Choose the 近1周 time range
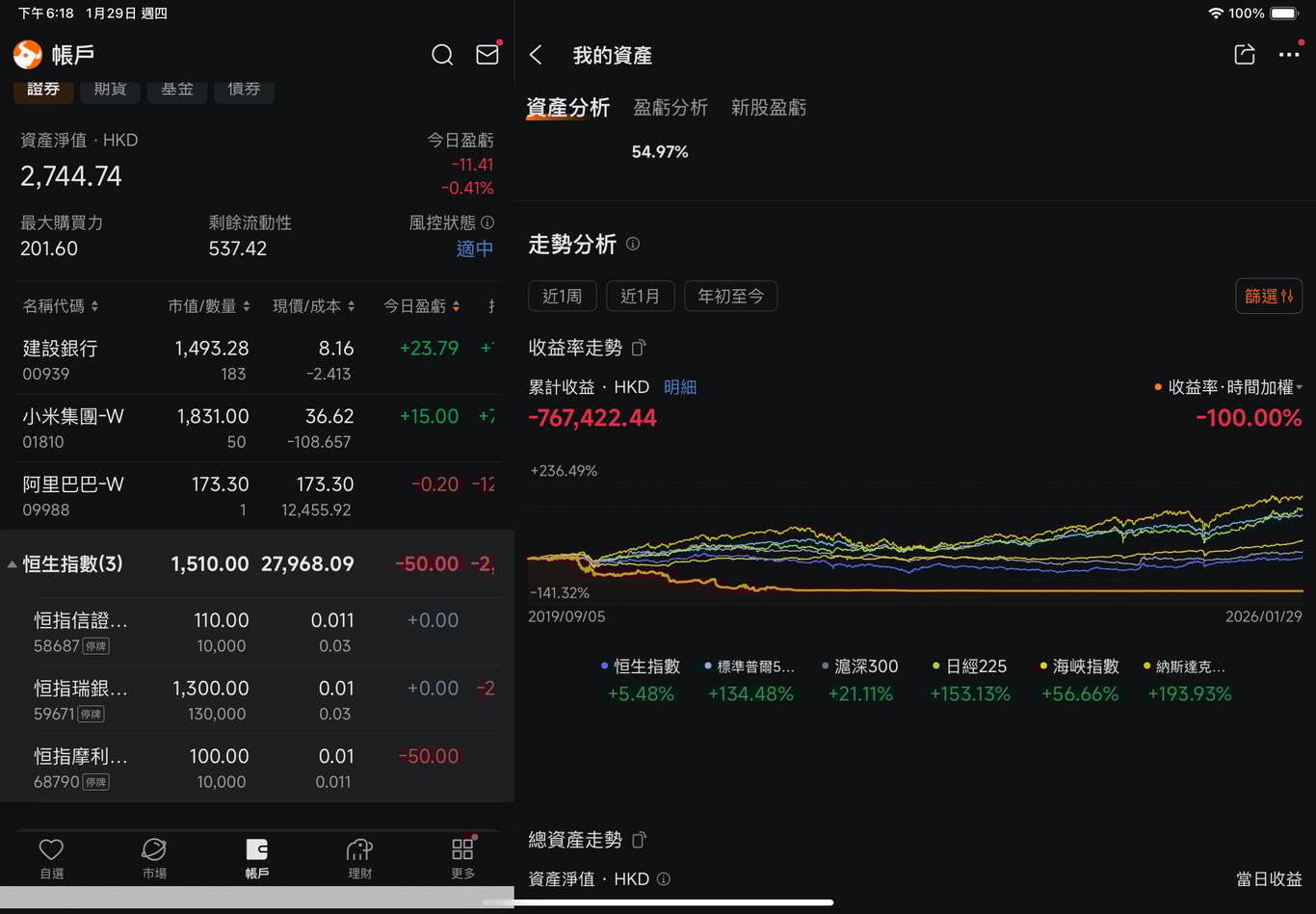Viewport: 1316px width, 914px height. pyautogui.click(x=563, y=296)
